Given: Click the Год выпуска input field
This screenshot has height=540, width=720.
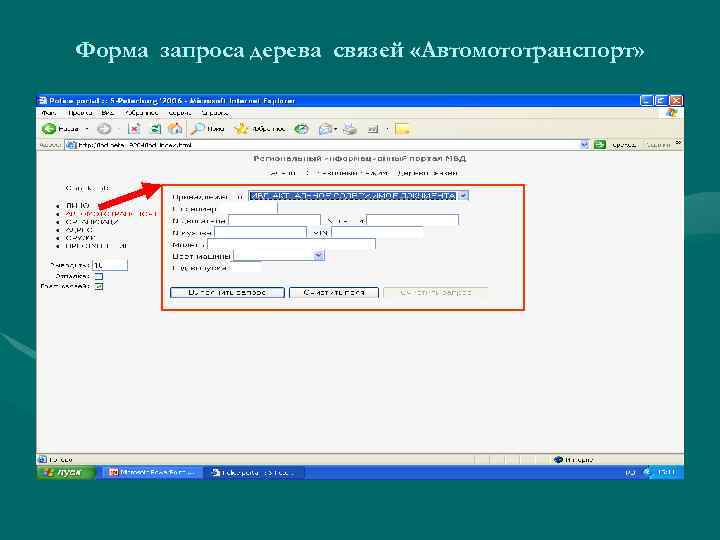Looking at the screenshot, I should (x=246, y=267).
